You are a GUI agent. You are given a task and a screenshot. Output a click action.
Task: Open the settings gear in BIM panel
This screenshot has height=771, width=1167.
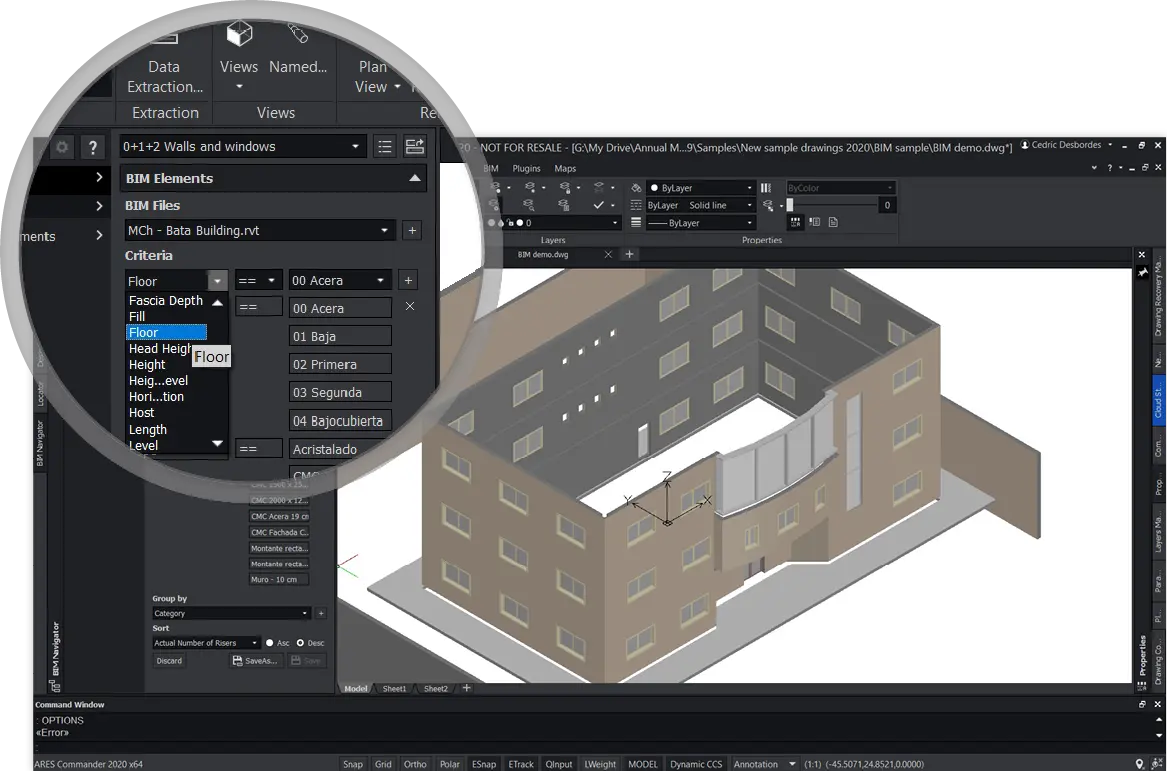coord(62,147)
